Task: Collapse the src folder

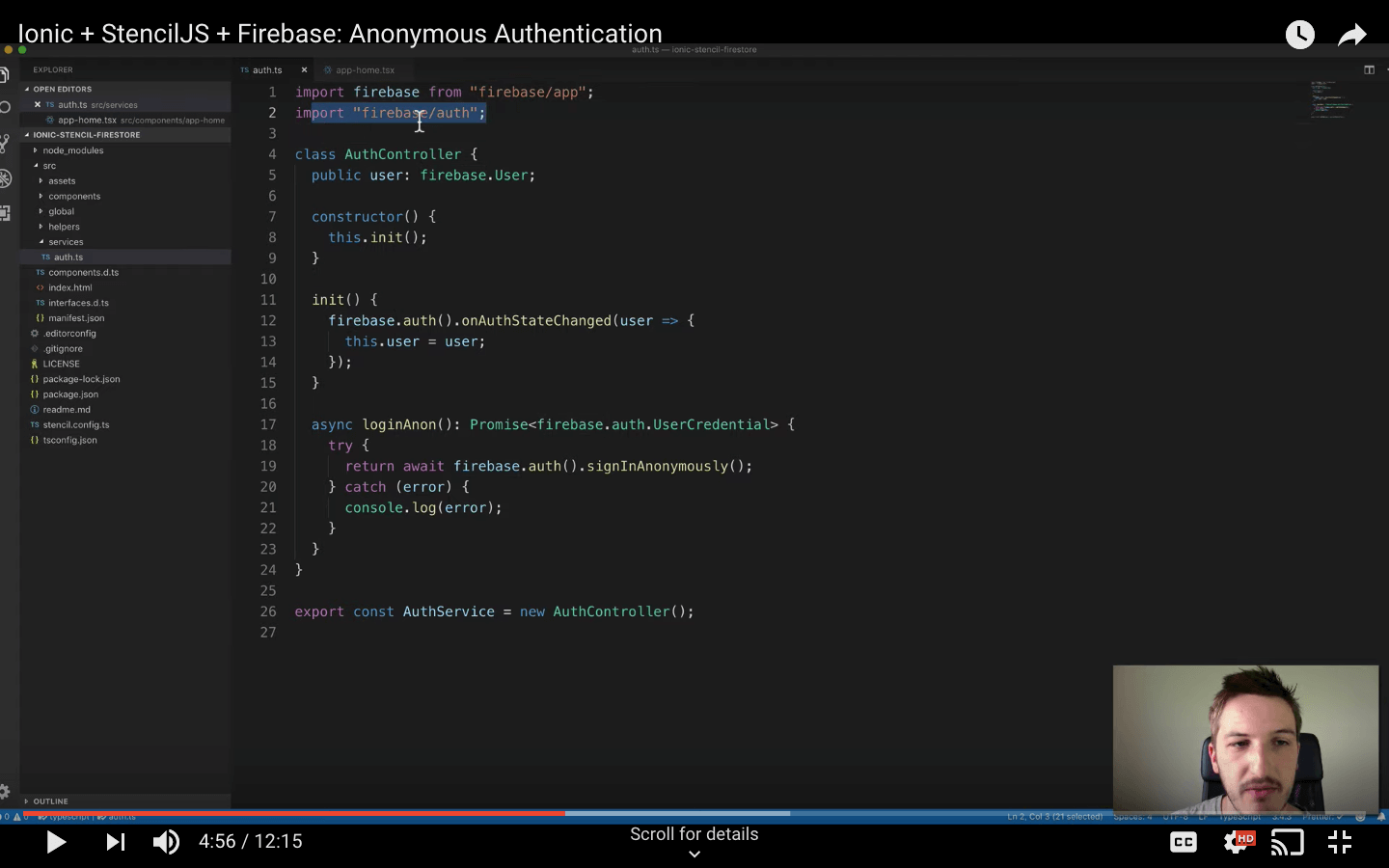Action: (49, 166)
